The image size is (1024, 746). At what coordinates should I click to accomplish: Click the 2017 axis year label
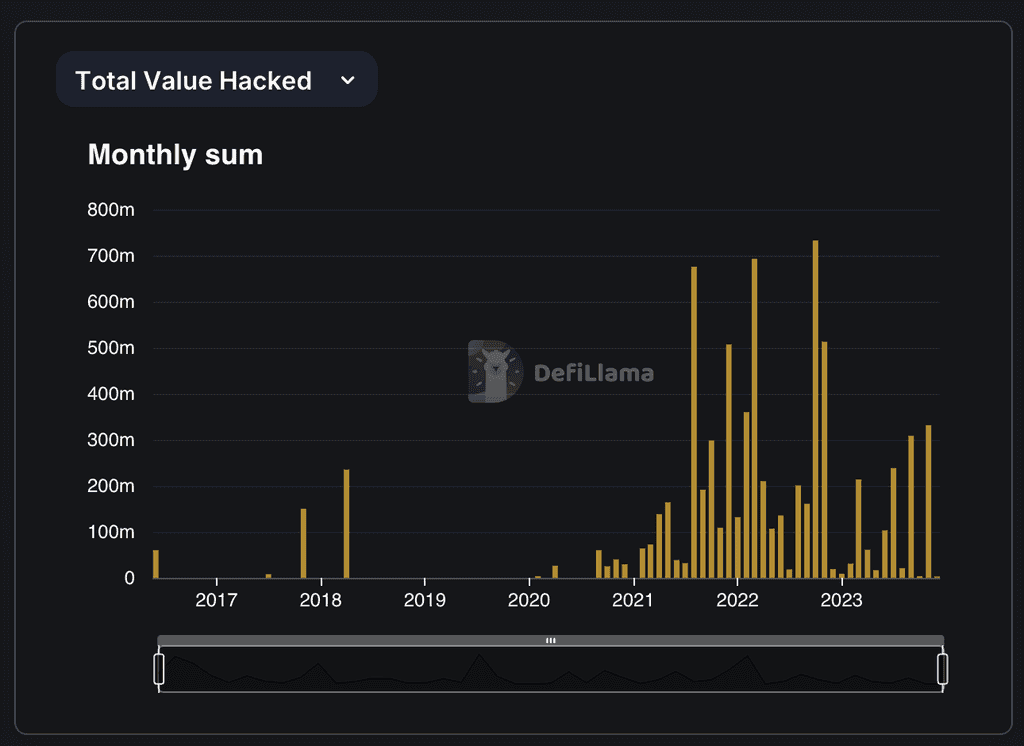coord(216,600)
